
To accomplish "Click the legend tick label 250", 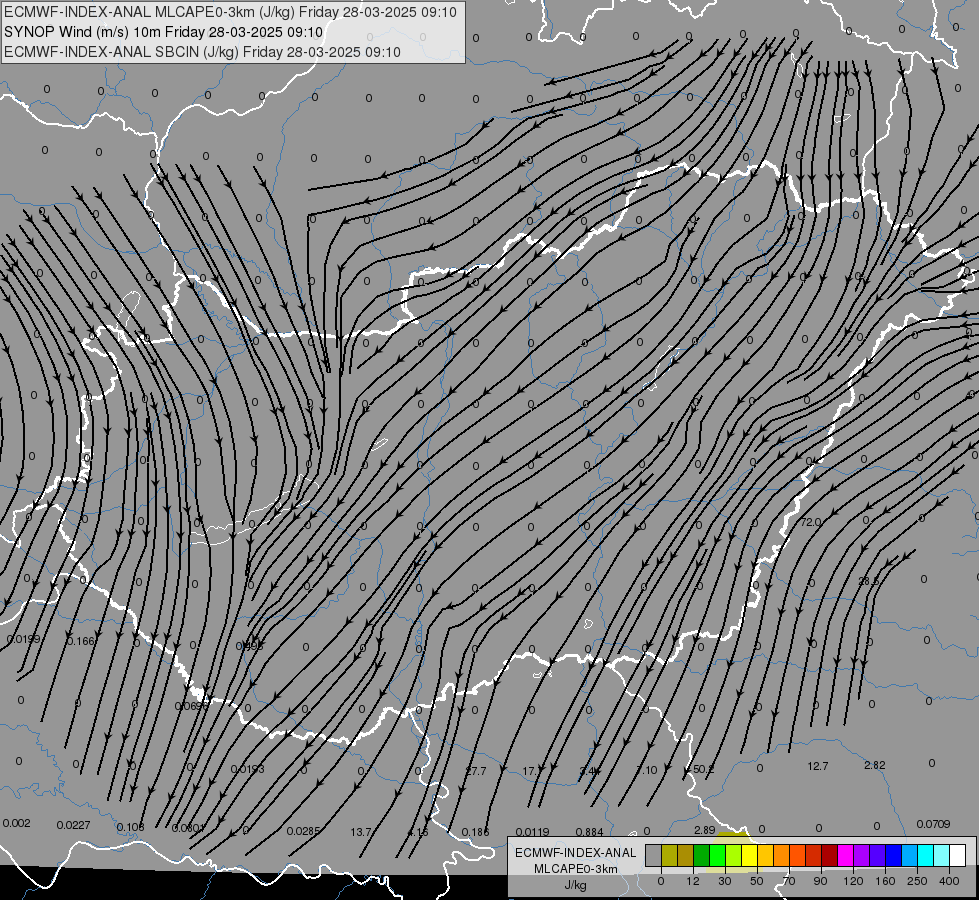I will [917, 881].
